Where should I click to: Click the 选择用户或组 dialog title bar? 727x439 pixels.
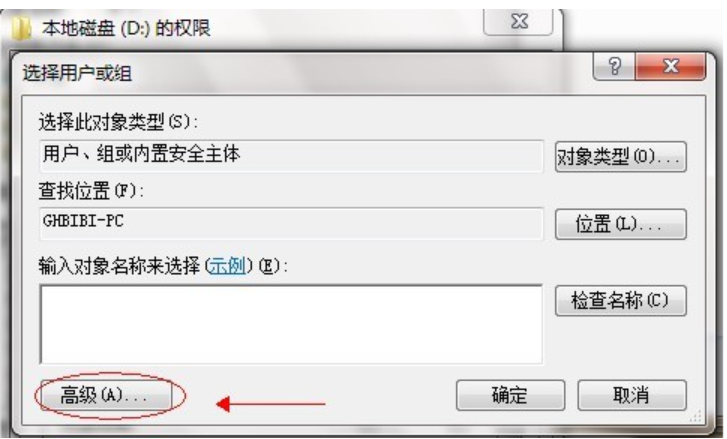coord(306,72)
